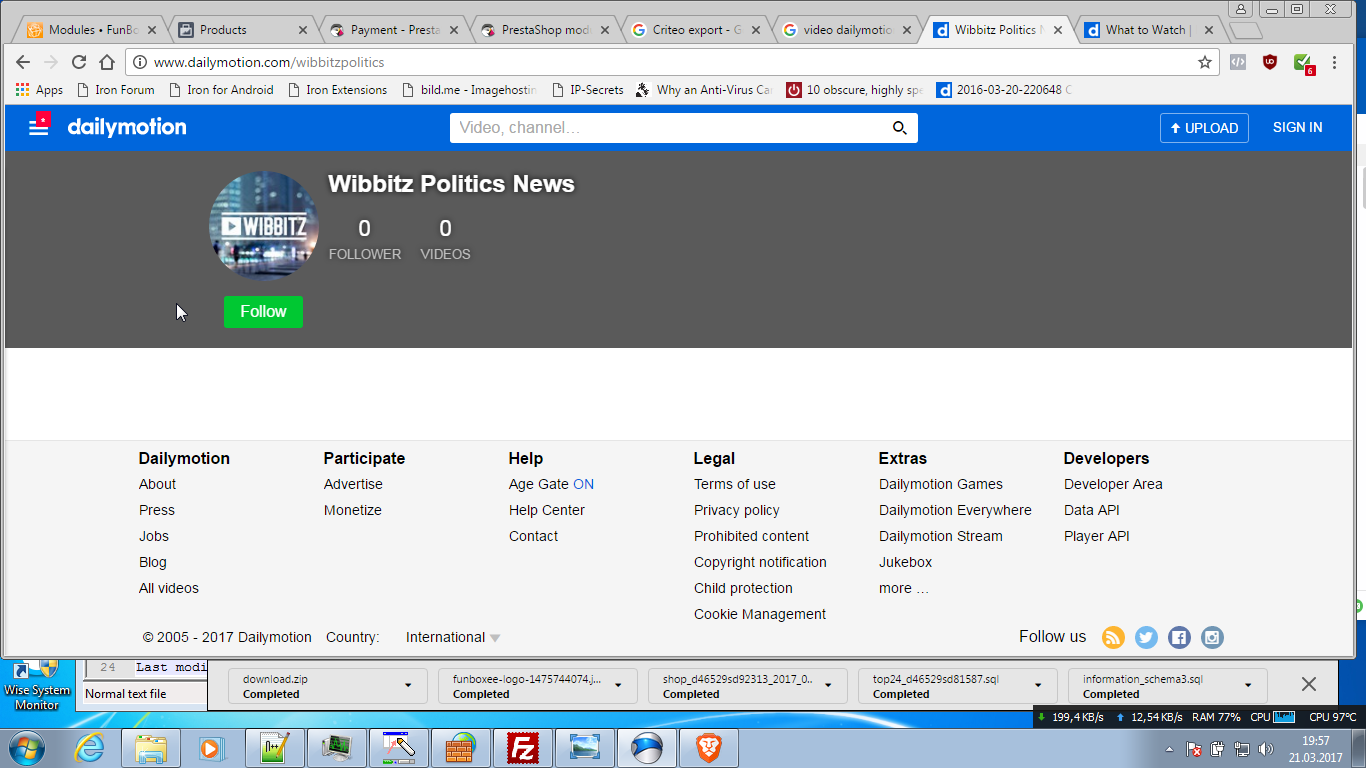Expand the 'more ...' Extras link
1366x768 pixels.
point(904,588)
